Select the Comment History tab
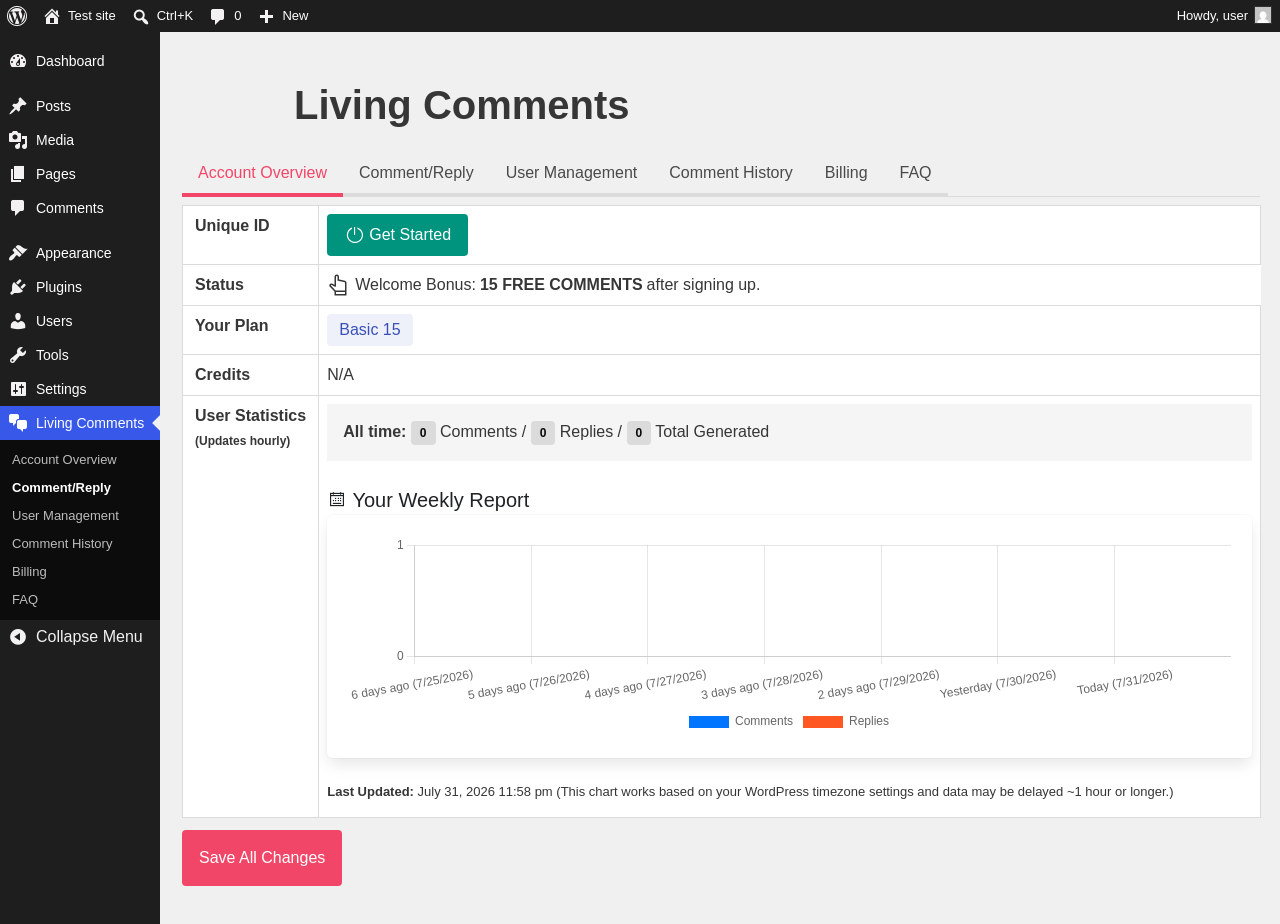The height and width of the screenshot is (924, 1280). tap(731, 173)
